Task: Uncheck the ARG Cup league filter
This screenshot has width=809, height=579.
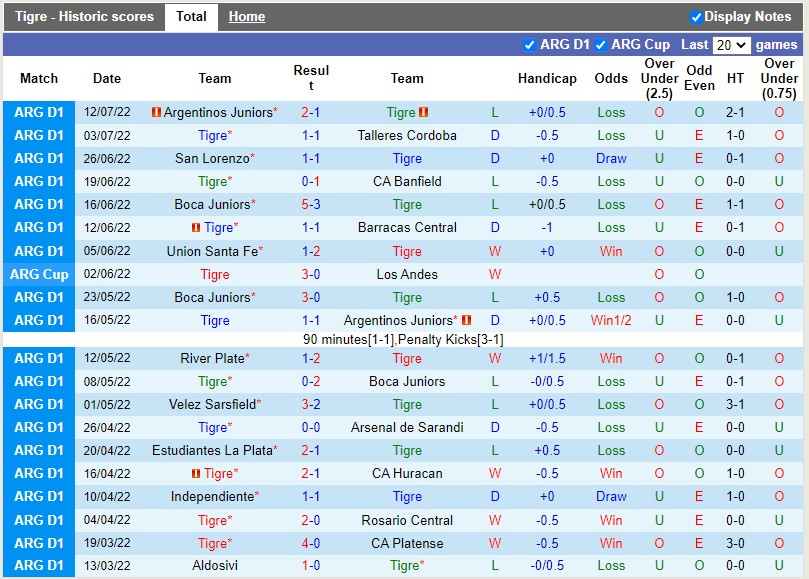Action: coord(600,45)
